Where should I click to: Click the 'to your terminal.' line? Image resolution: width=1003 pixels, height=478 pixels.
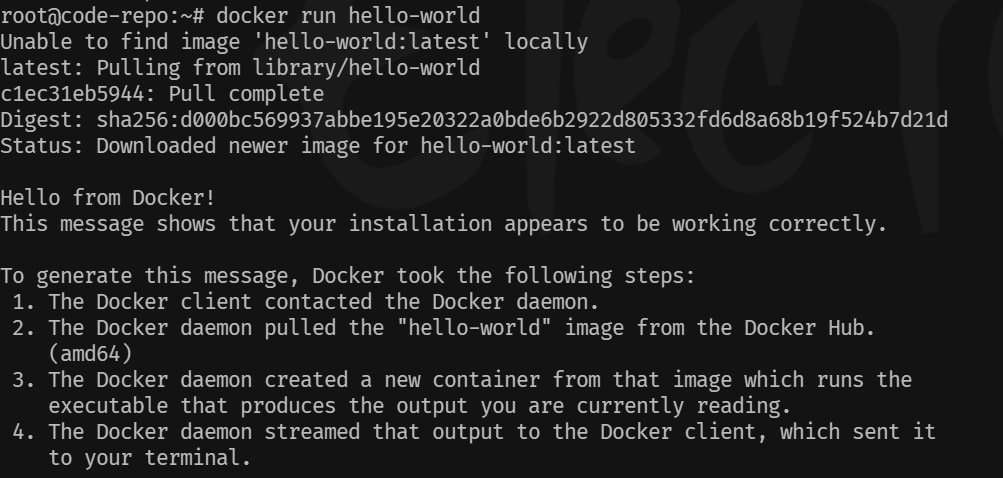[x=150, y=458]
